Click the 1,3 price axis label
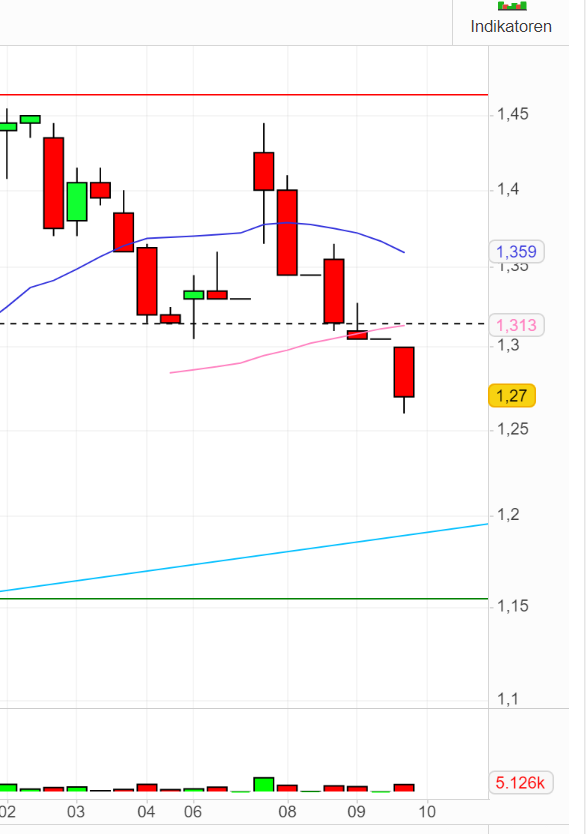Screen dimensions: 586x834 pos(508,345)
